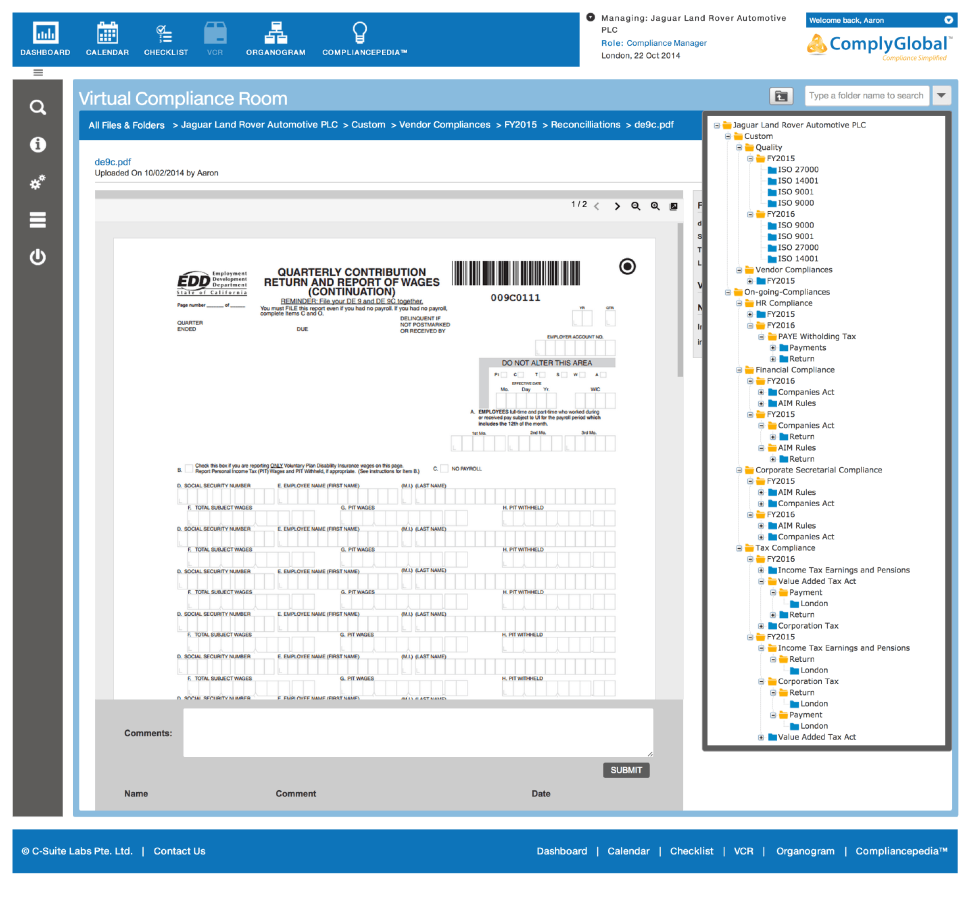The height and width of the screenshot is (898, 960).
Task: Click the Checklist footer link
Action: pyautogui.click(x=691, y=851)
